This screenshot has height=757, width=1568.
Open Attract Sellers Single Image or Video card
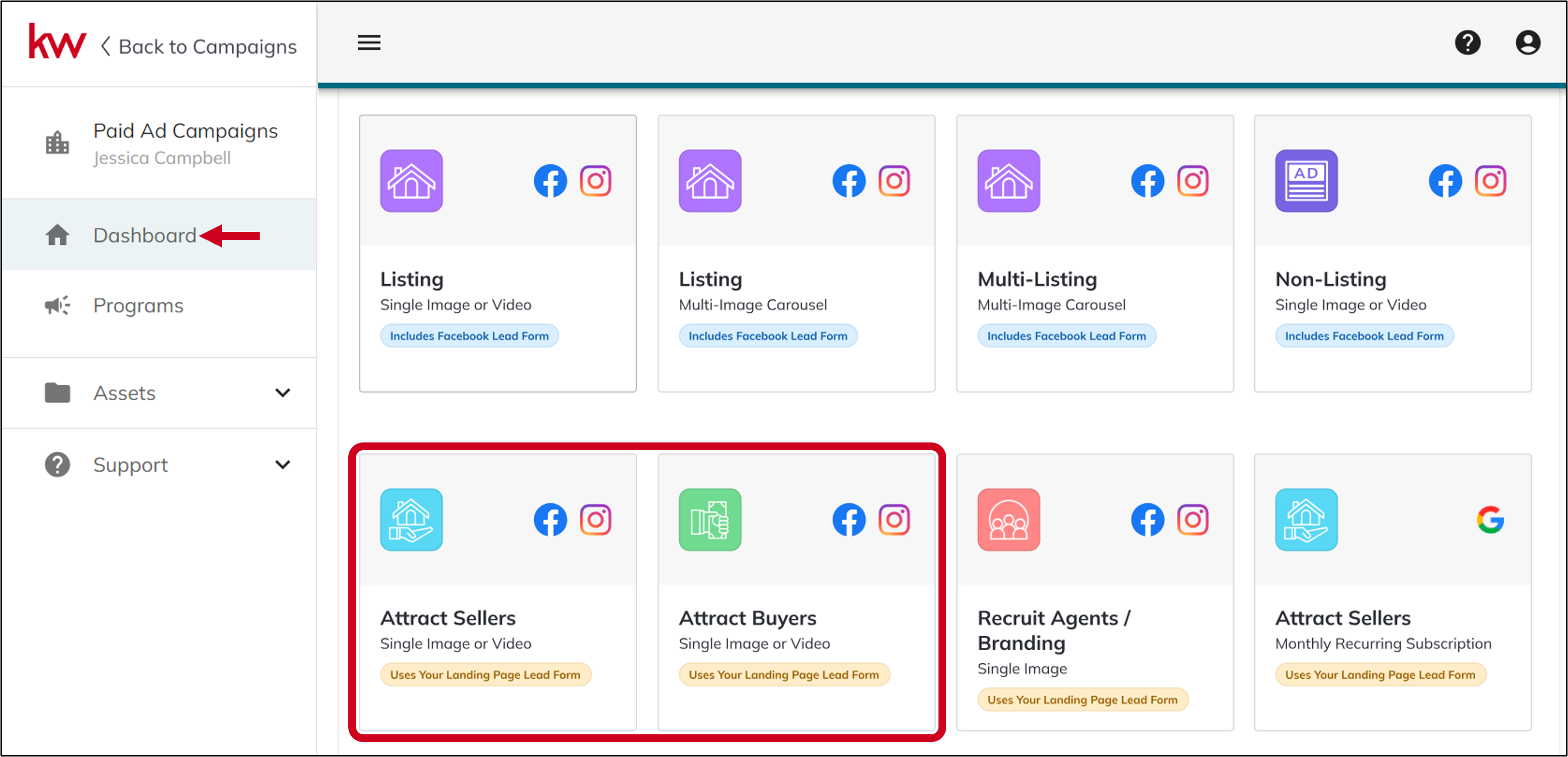pyautogui.click(x=497, y=592)
